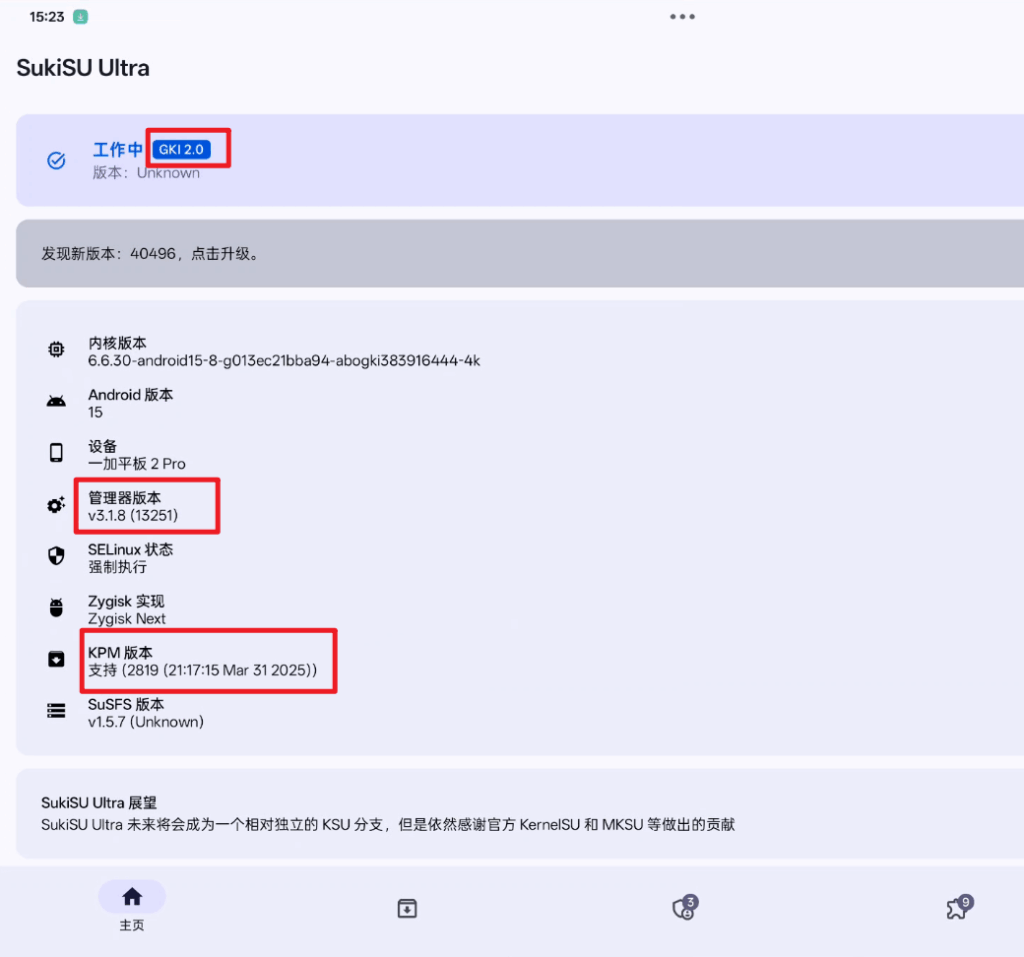Viewport: 1024px width, 957px height.
Task: Click the phone icon beside 设备
Action: (x=55, y=453)
